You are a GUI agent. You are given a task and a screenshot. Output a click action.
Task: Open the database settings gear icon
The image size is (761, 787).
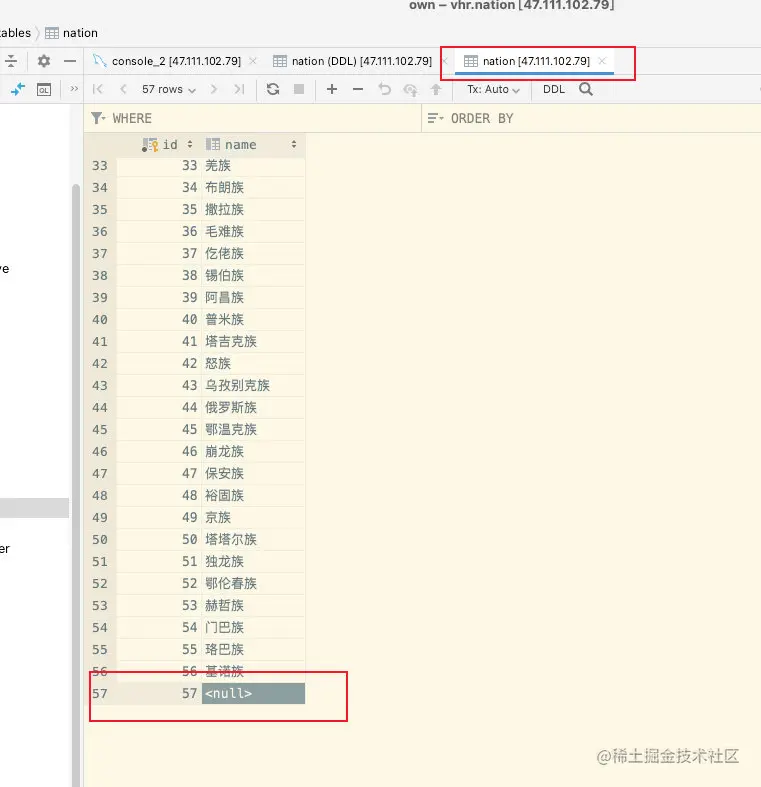click(44, 61)
